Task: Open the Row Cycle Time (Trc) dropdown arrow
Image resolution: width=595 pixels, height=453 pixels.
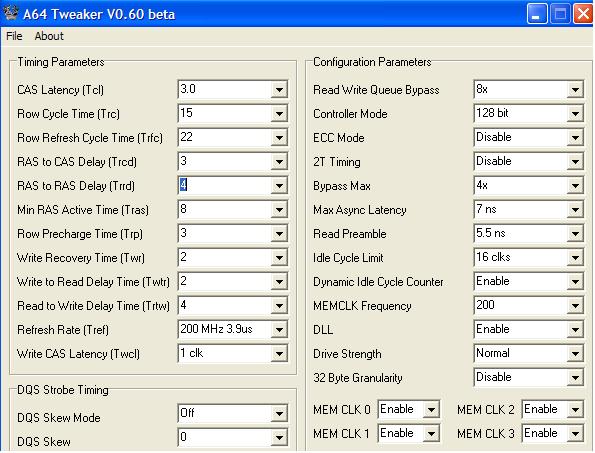Action: coord(279,114)
